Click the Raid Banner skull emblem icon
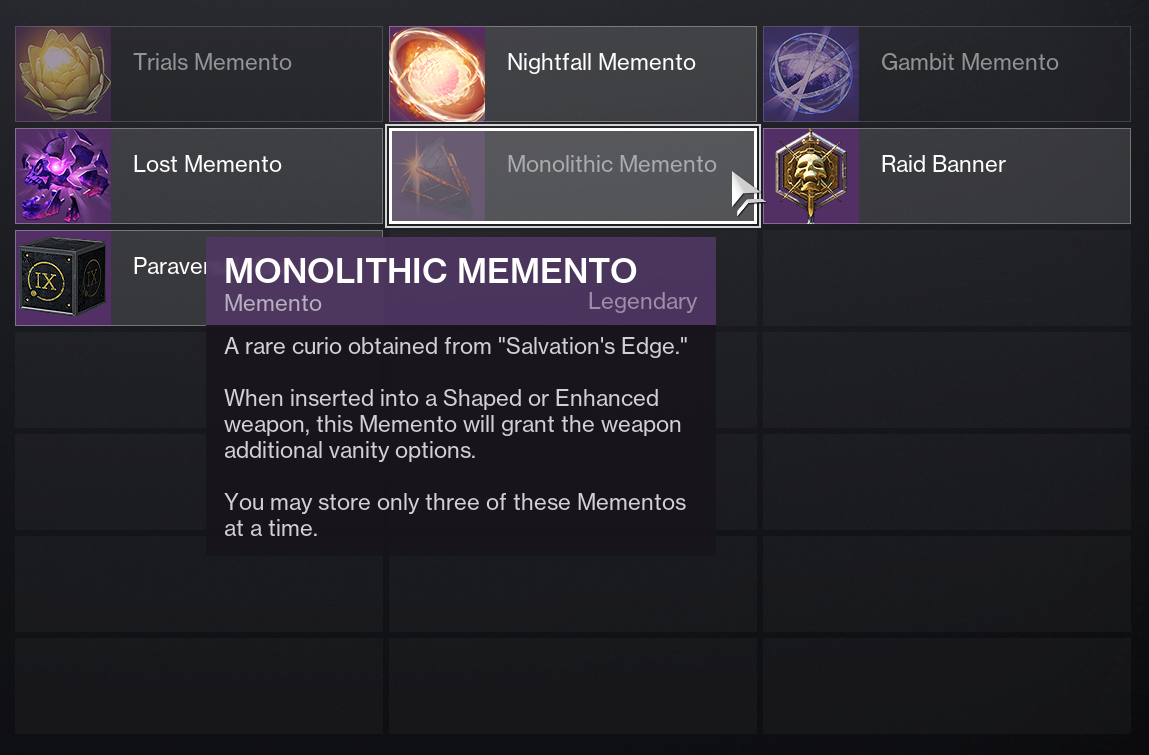The image size is (1149, 755). pos(810,175)
